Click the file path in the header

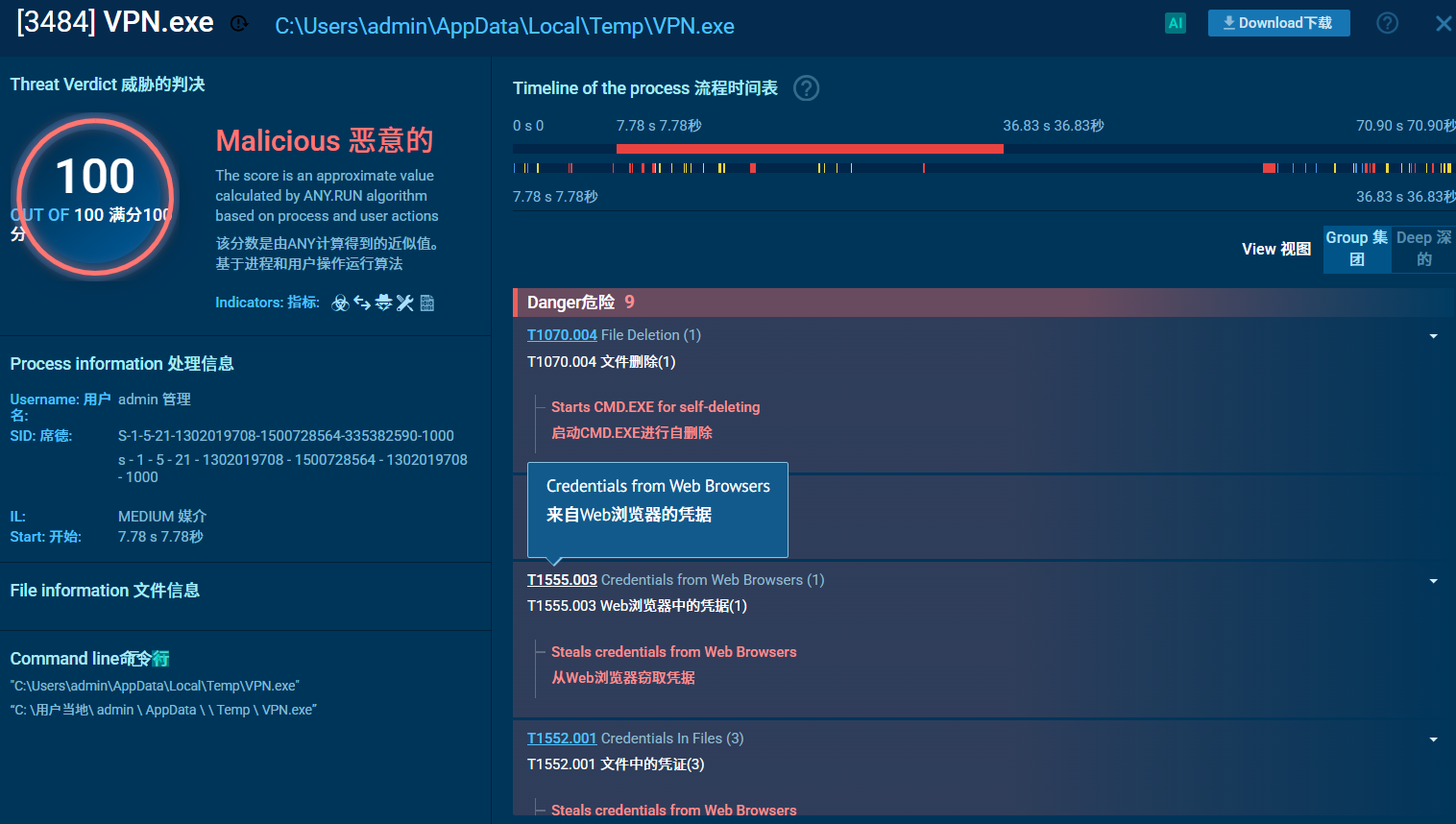coord(505,26)
